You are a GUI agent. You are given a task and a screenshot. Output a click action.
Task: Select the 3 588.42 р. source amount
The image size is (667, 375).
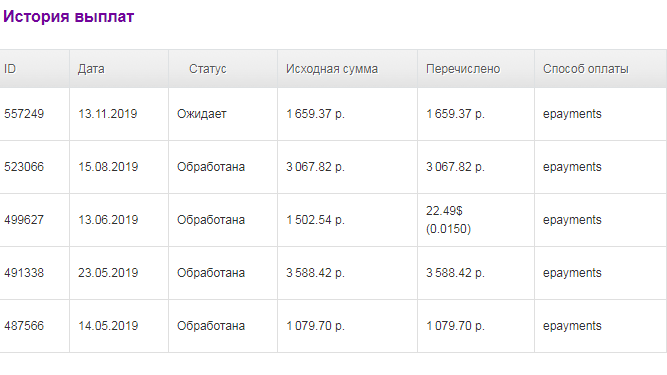coord(315,273)
